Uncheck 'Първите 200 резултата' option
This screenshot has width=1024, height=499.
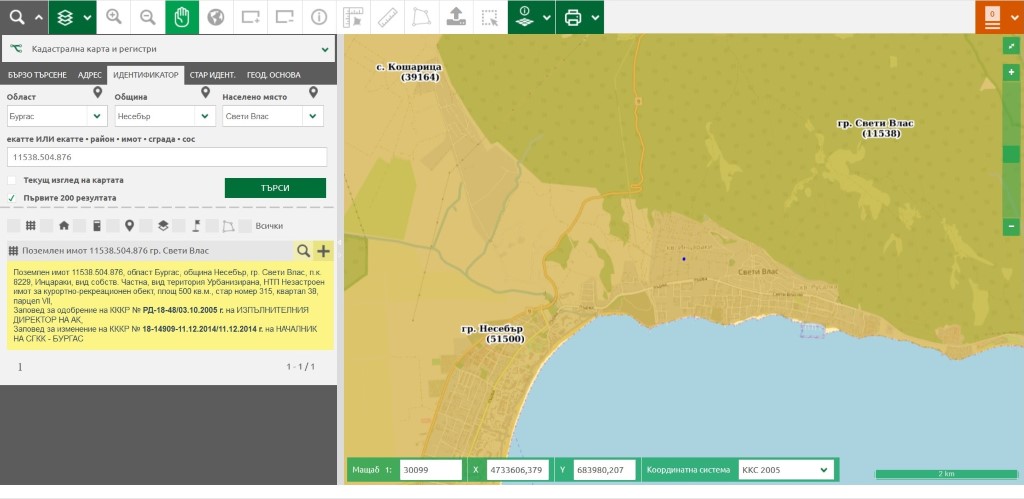coord(12,198)
